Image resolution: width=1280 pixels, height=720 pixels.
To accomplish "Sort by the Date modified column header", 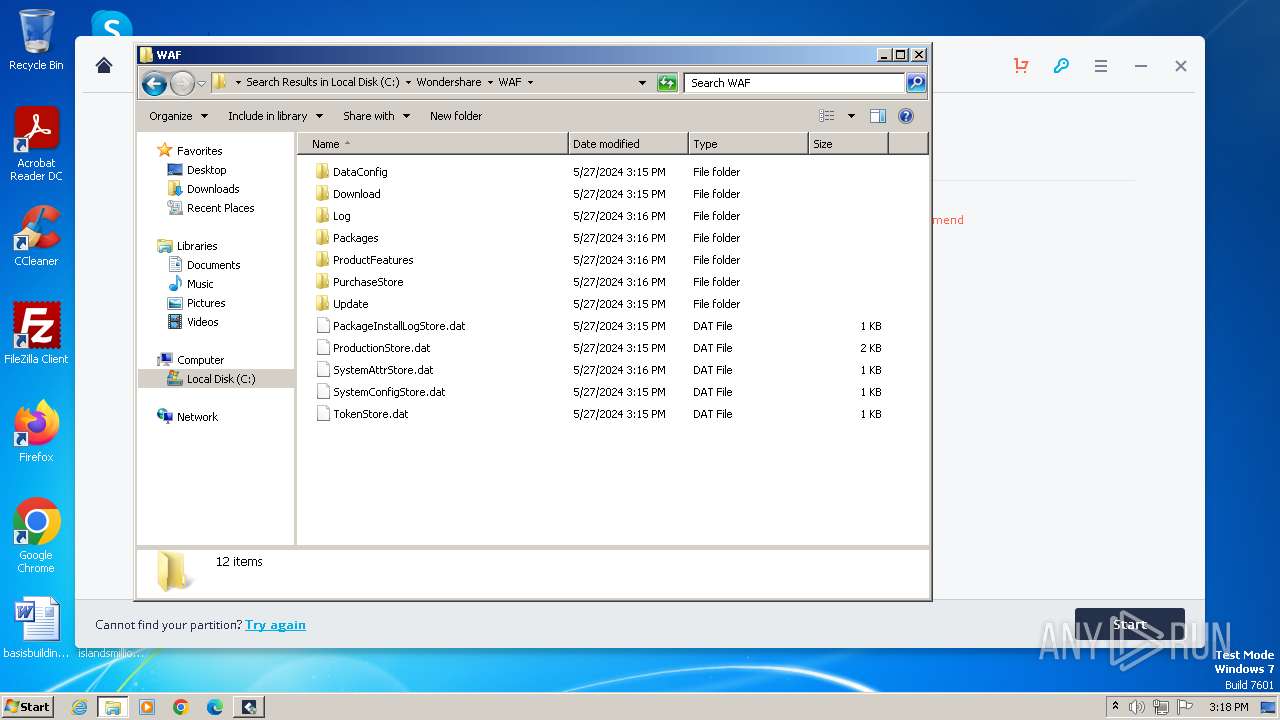I will [628, 144].
